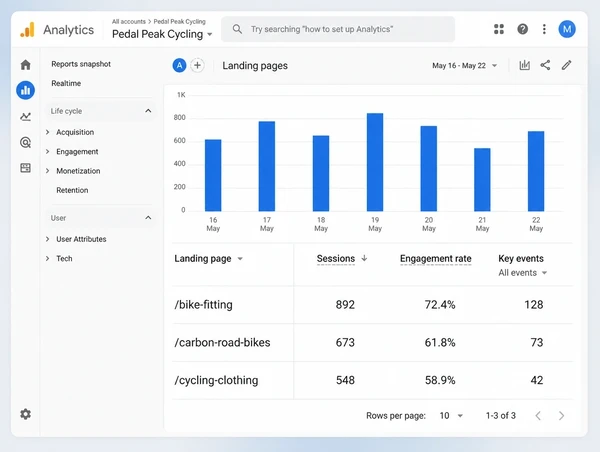Click the May 21 bar in chart
Screen dimensions: 600x452
482,179
